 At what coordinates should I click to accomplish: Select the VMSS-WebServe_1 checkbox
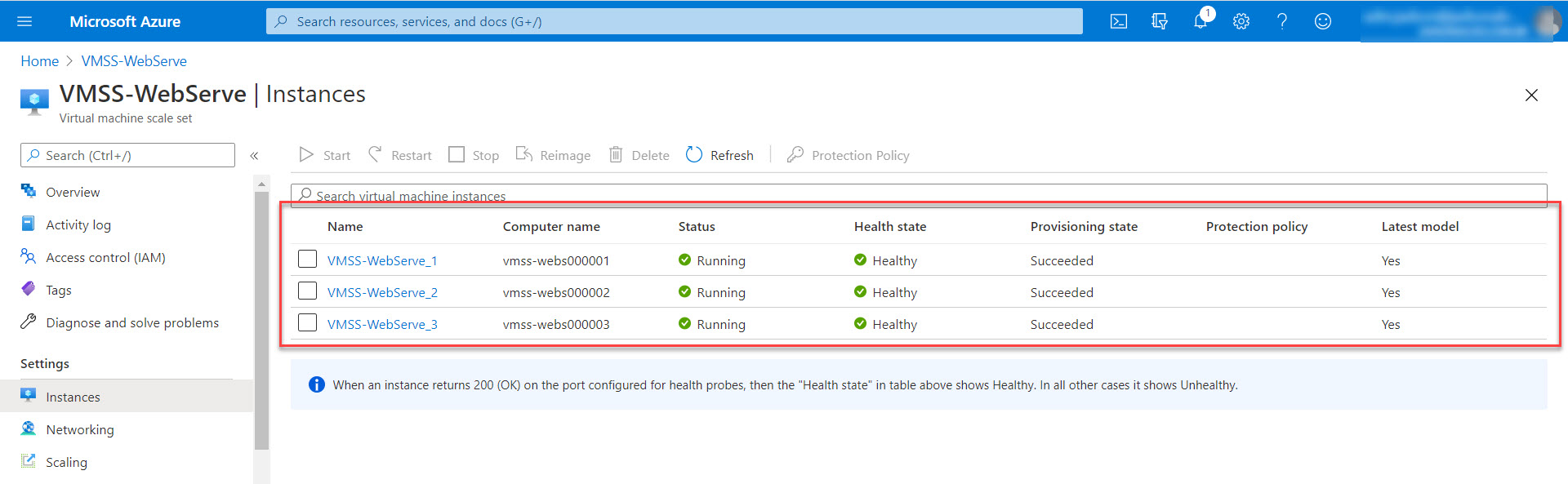click(x=307, y=260)
